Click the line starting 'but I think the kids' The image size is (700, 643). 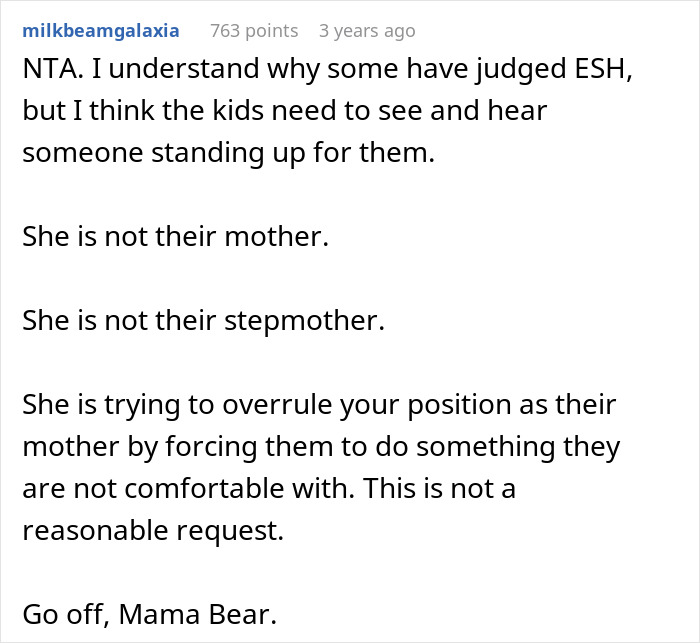(285, 111)
